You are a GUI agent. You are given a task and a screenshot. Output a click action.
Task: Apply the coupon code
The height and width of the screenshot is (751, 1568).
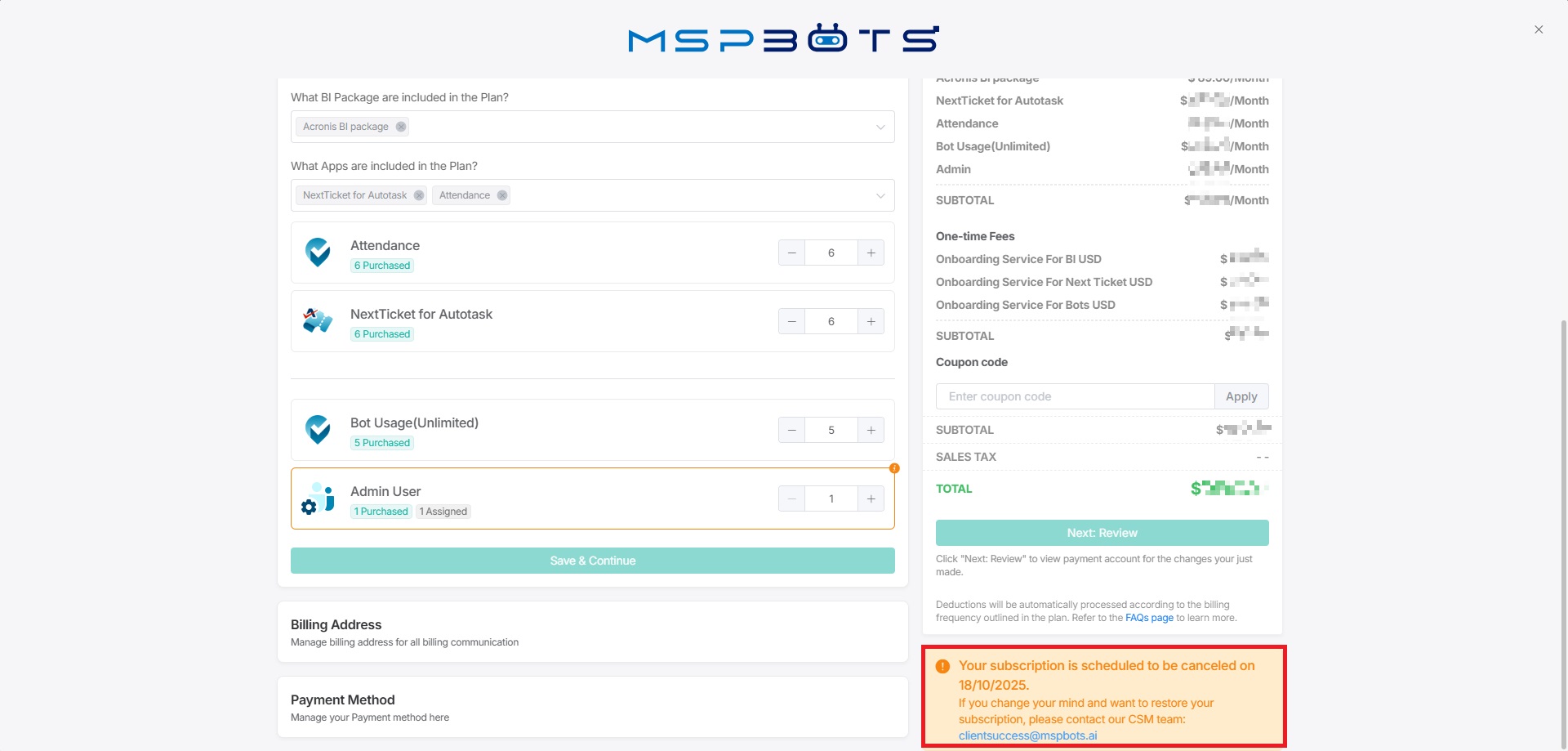coord(1241,396)
